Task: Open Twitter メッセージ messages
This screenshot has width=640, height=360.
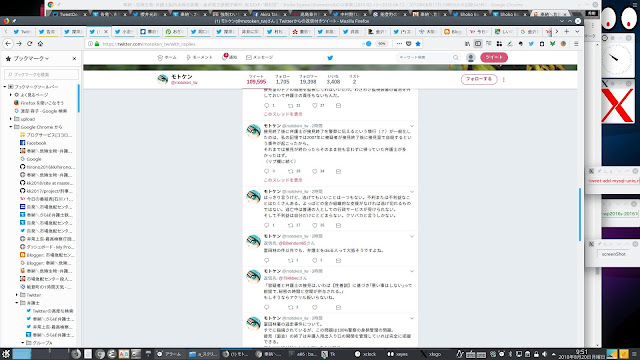Action: [260, 58]
